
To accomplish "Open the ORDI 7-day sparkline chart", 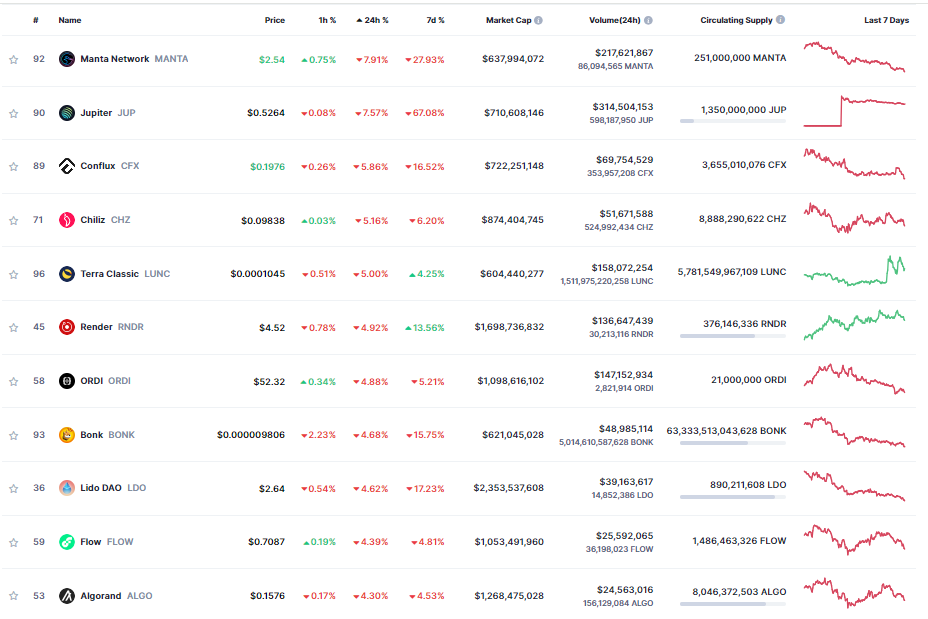I will click(854, 380).
